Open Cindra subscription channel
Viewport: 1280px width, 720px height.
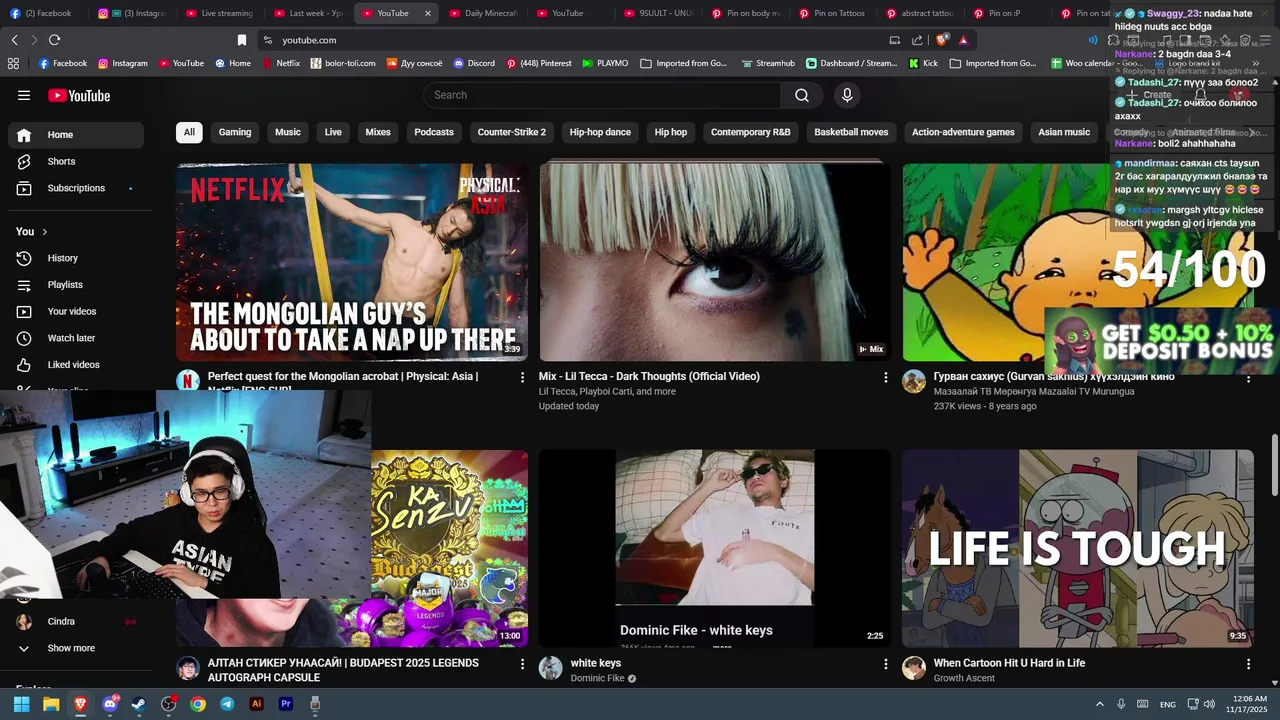tap(76, 622)
